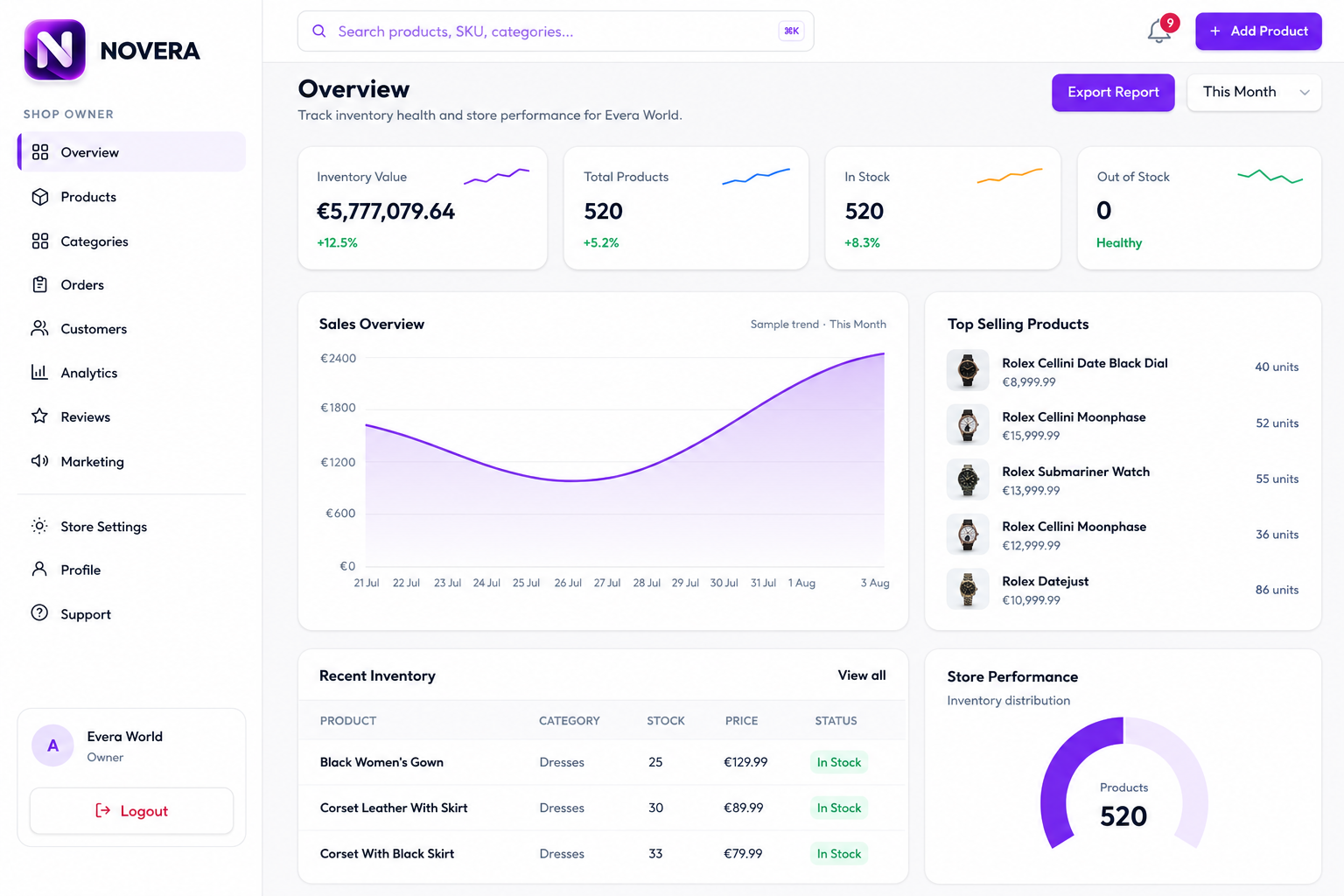The height and width of the screenshot is (896, 1344).
Task: Click the 86 units label
Action: tap(1277, 590)
